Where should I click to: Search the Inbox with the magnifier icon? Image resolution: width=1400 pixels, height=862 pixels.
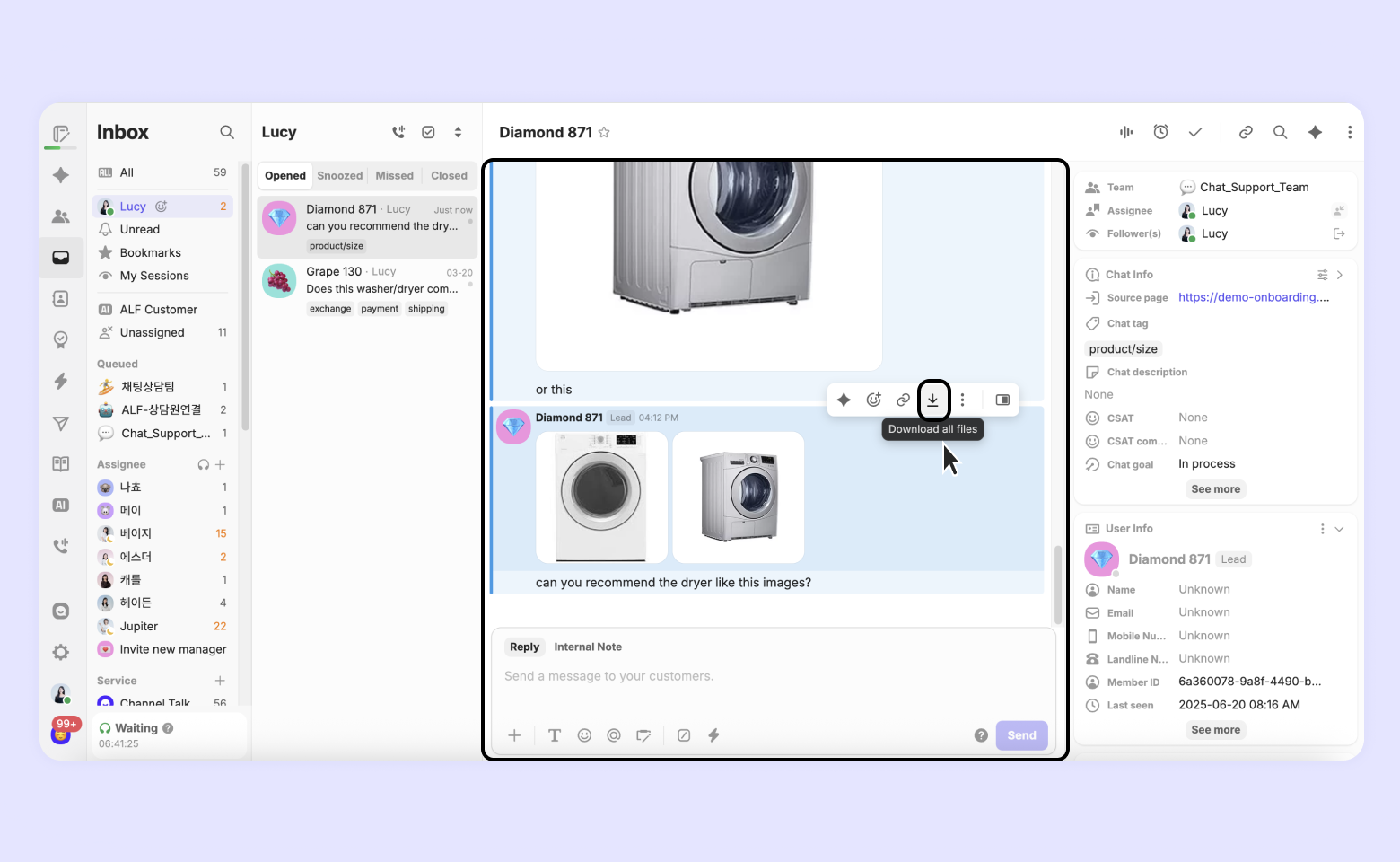point(227,132)
